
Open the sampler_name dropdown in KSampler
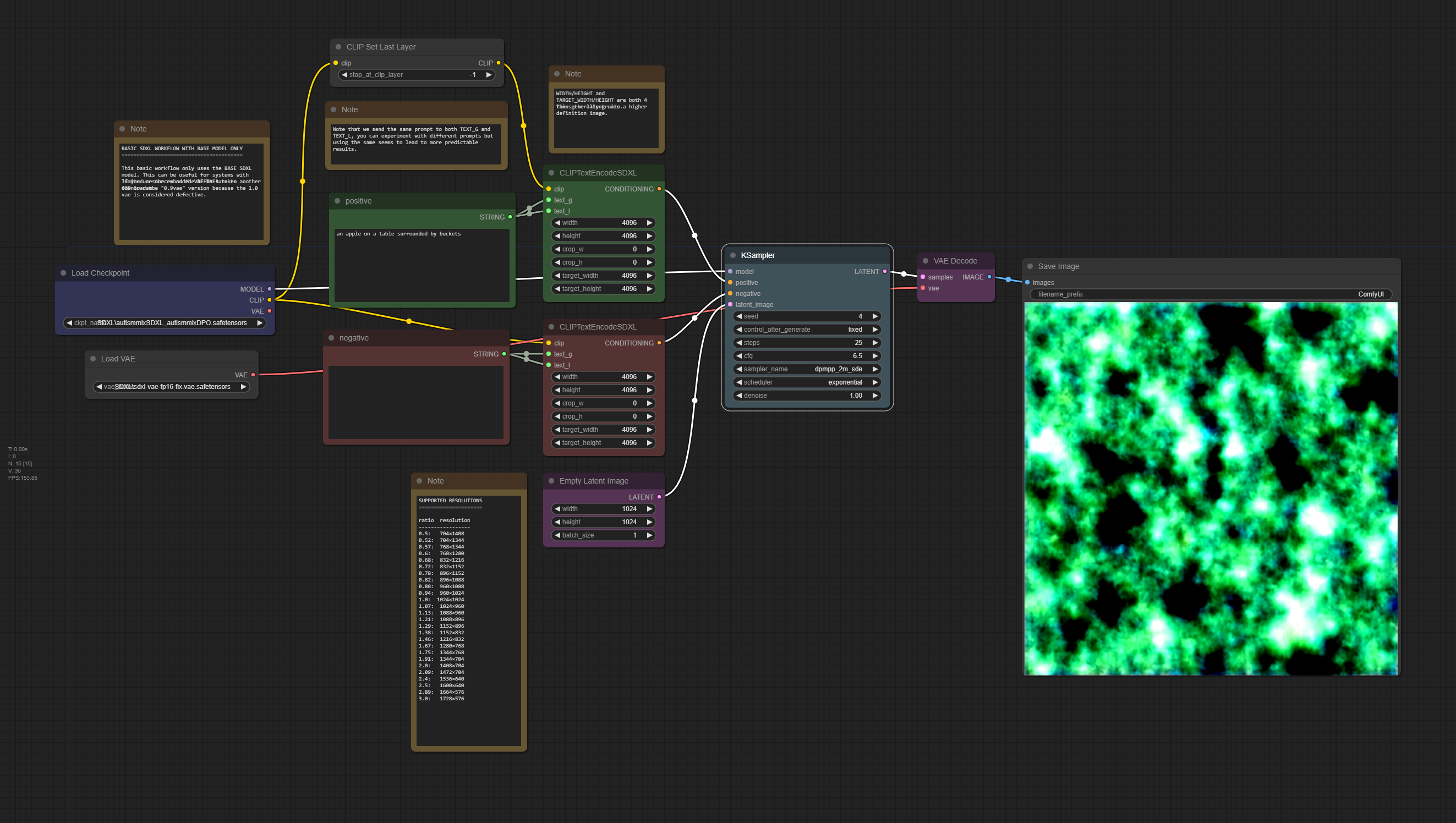[x=807, y=369]
